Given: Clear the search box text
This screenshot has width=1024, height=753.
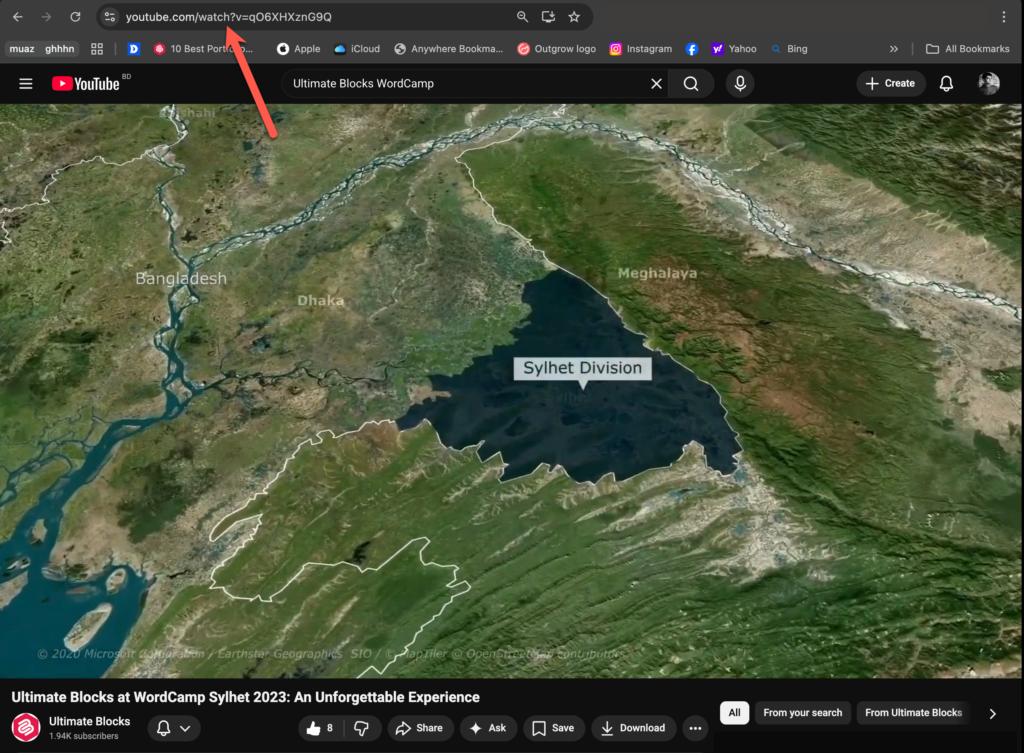Looking at the screenshot, I should pyautogui.click(x=656, y=84).
